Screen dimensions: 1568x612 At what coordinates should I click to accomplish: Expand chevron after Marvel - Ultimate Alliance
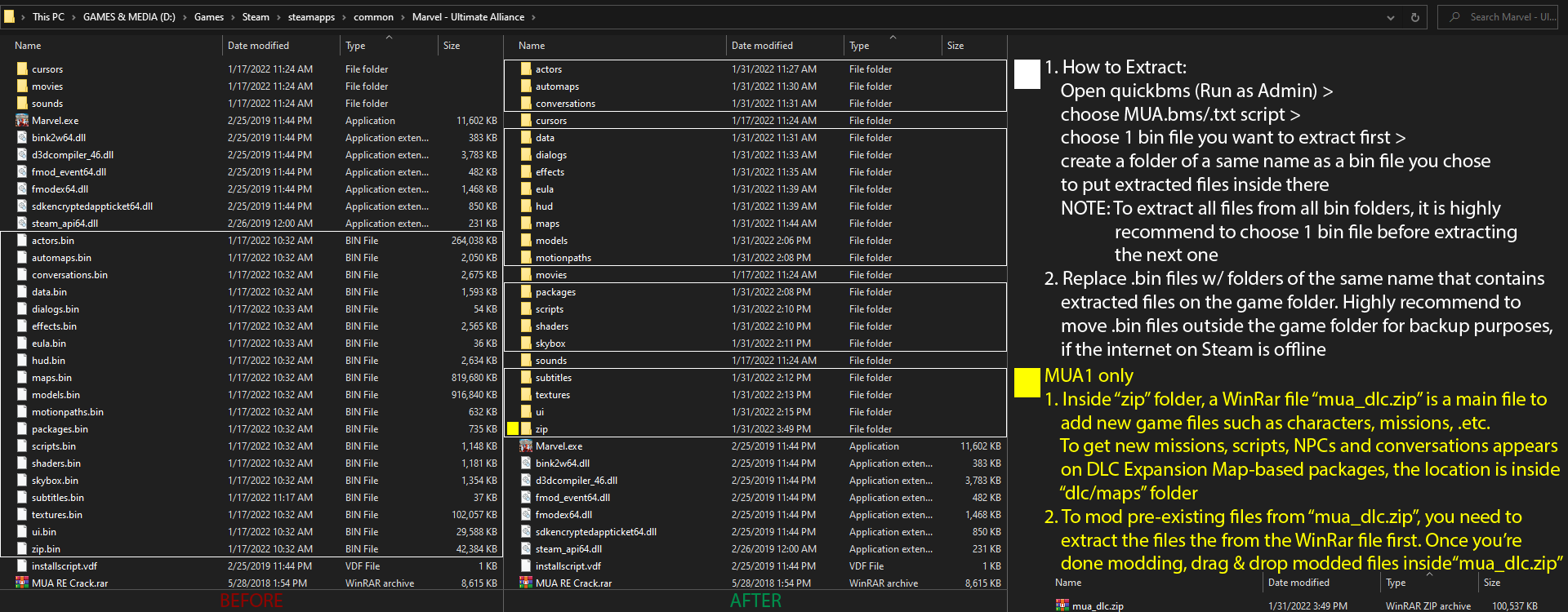click(534, 17)
